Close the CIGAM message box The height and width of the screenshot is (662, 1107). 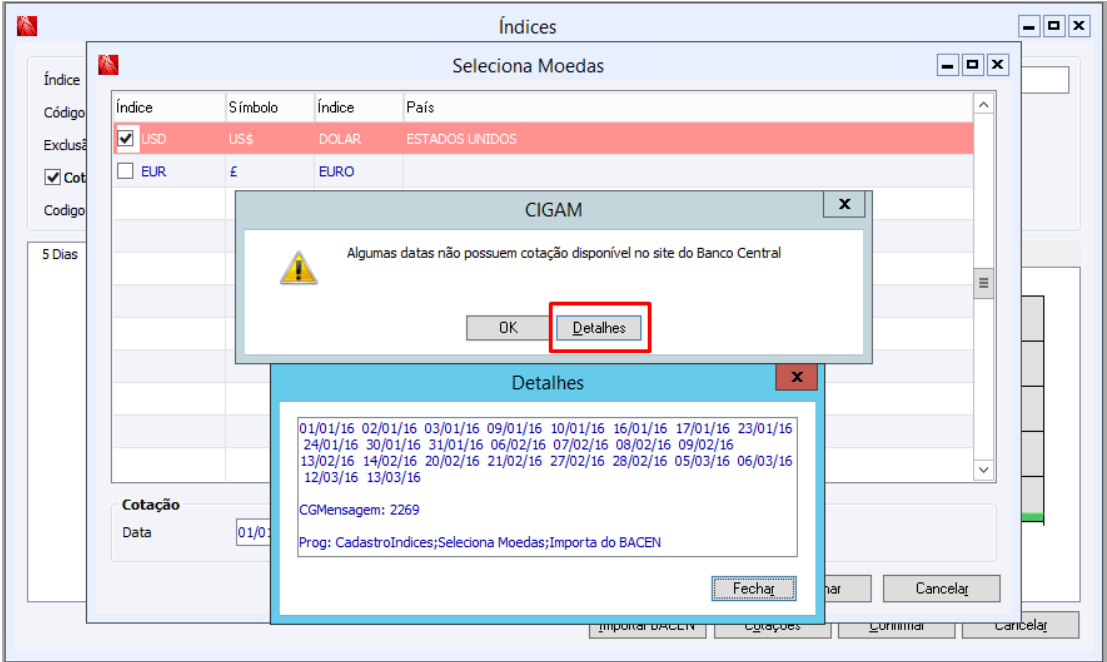point(844,204)
